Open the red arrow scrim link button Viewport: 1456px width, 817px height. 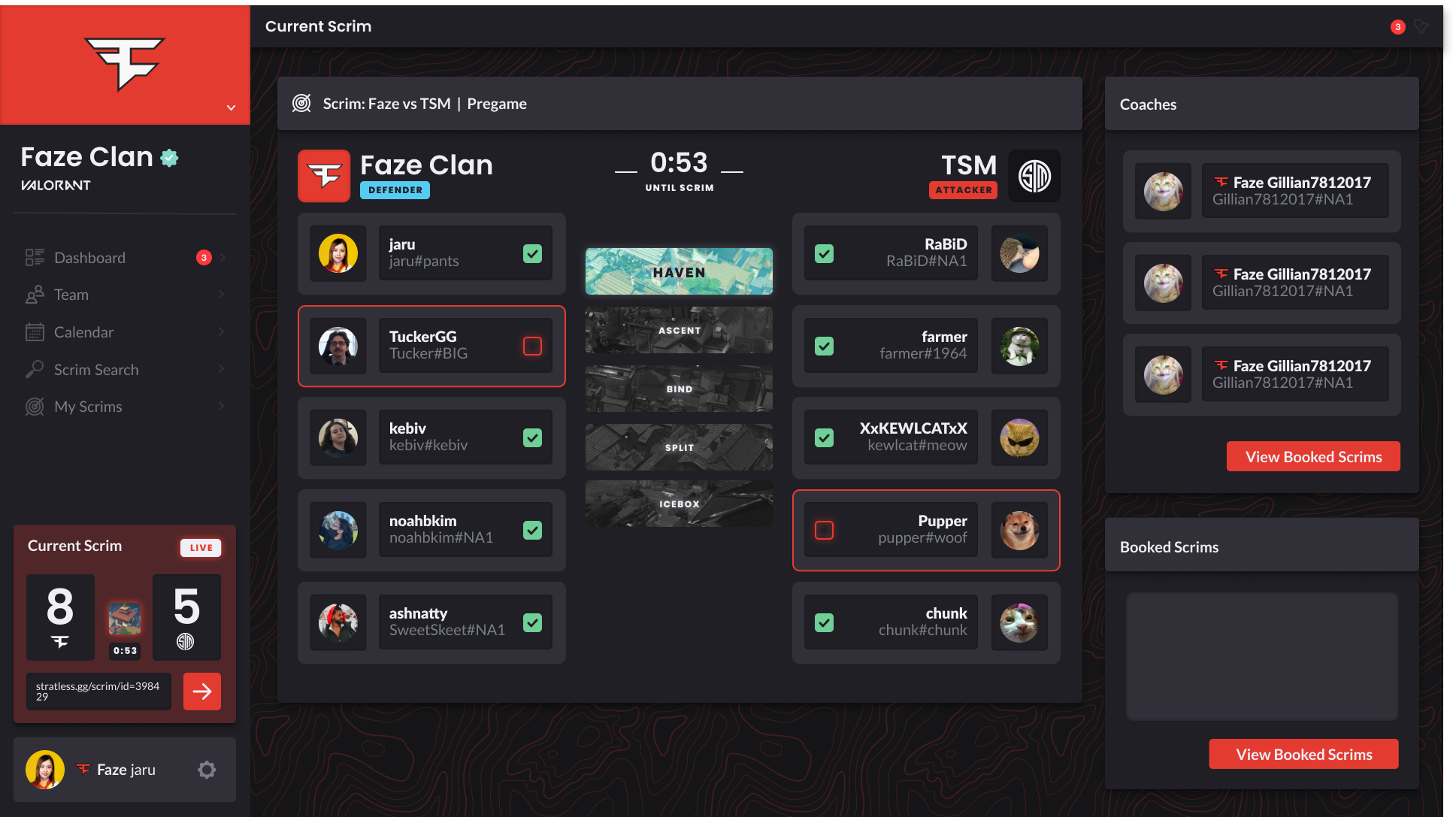click(x=201, y=691)
